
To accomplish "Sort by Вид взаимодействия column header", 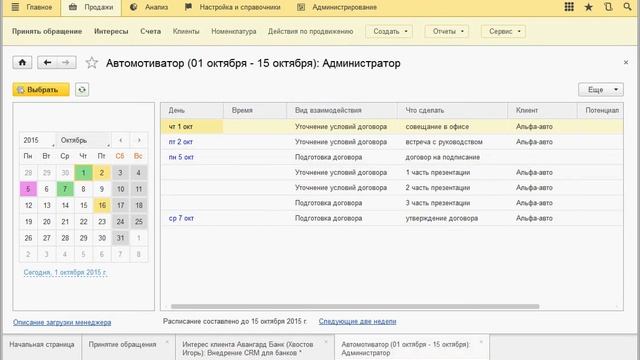I will click(342, 110).
